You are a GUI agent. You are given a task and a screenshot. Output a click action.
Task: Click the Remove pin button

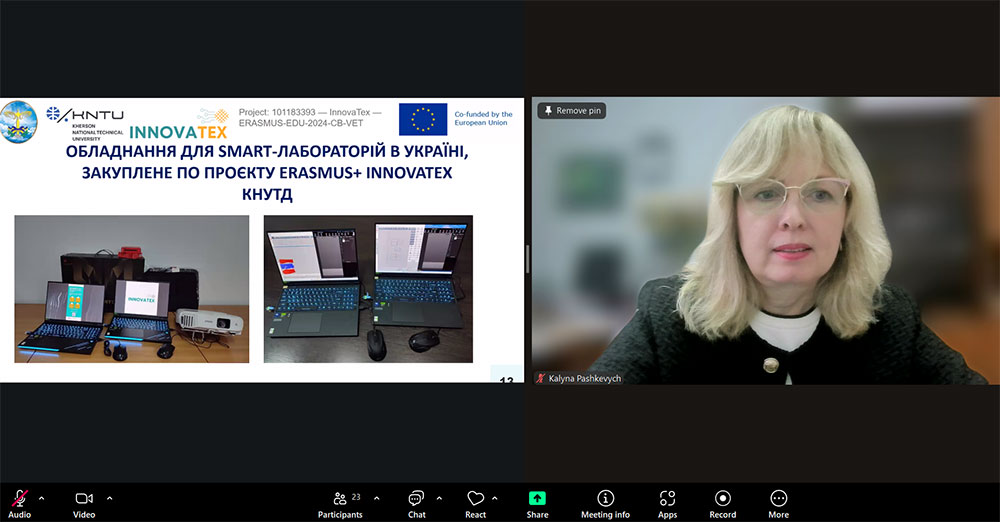(572, 110)
